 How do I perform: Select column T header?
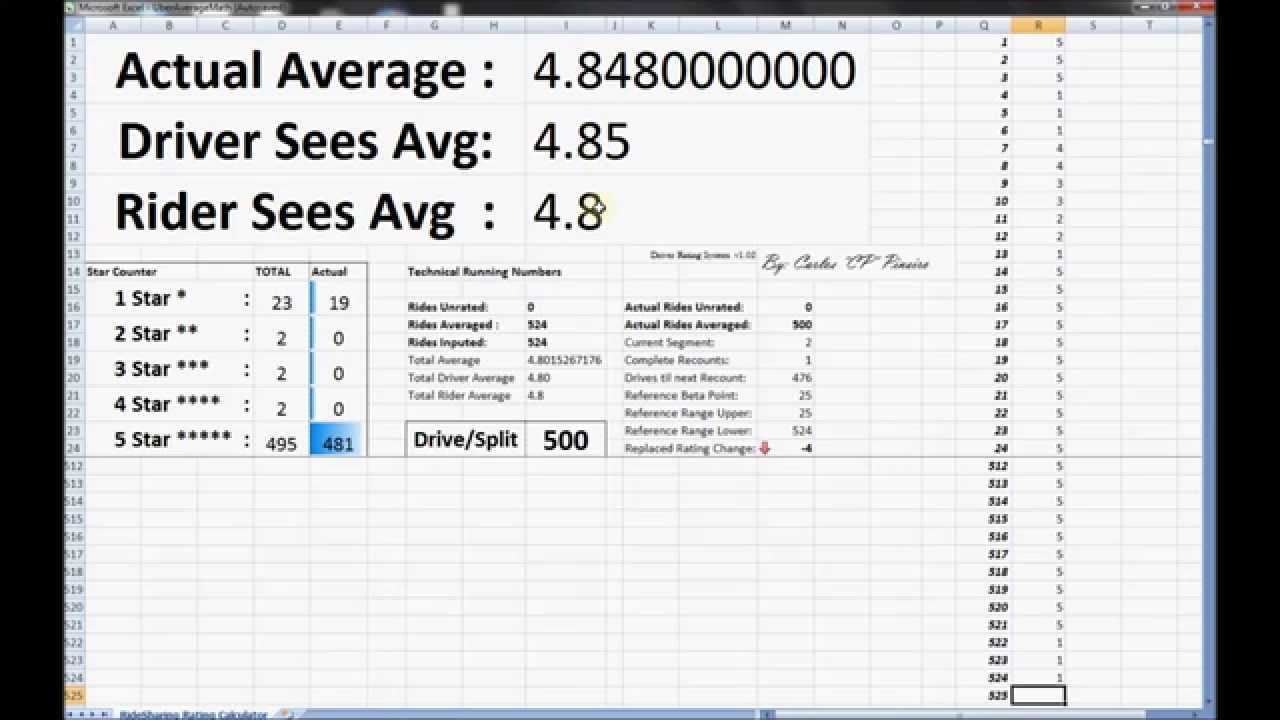[x=1150, y=25]
